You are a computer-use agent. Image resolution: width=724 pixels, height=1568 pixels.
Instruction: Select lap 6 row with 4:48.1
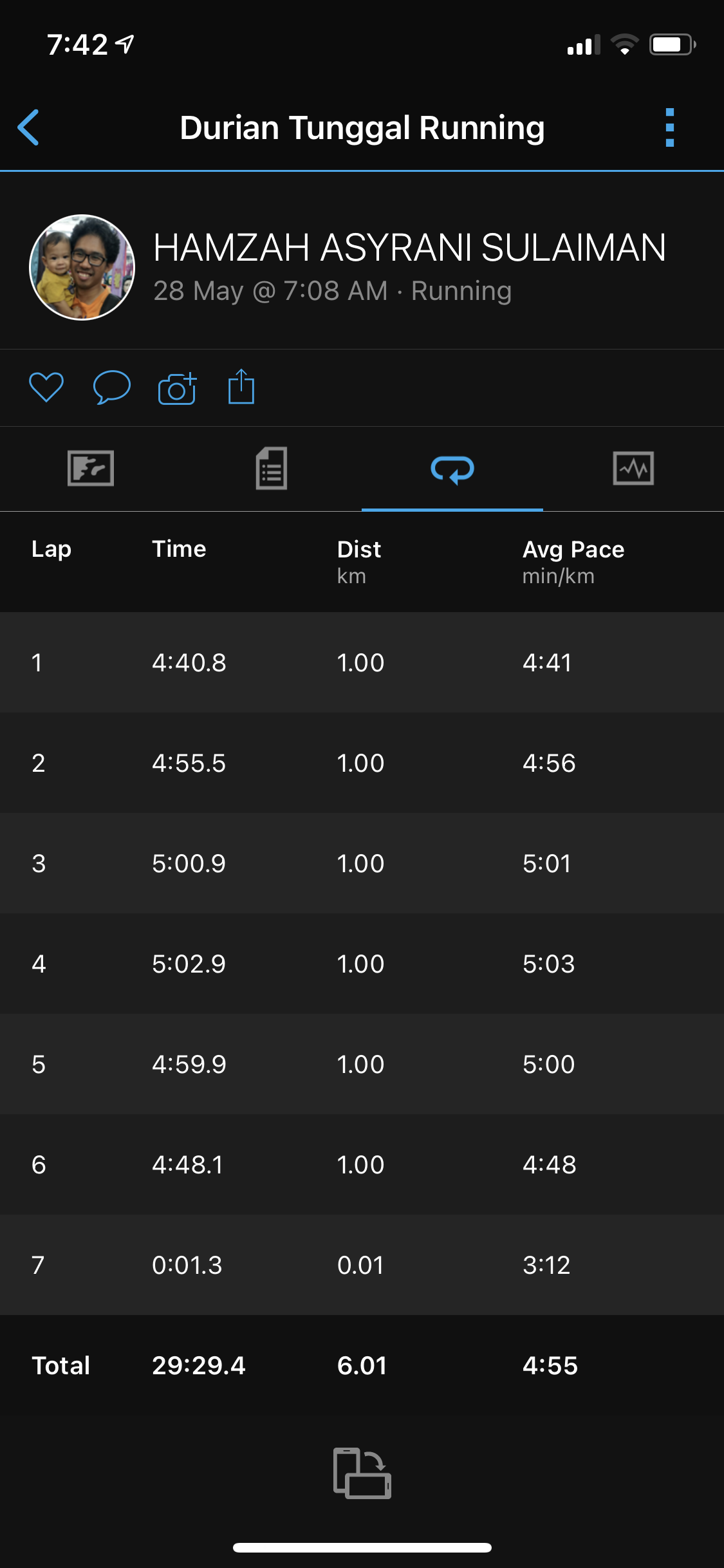click(x=362, y=1164)
